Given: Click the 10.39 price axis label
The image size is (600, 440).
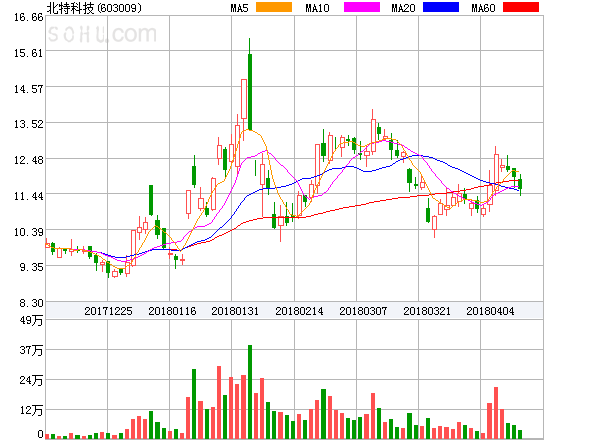Looking at the screenshot, I should [29, 232].
